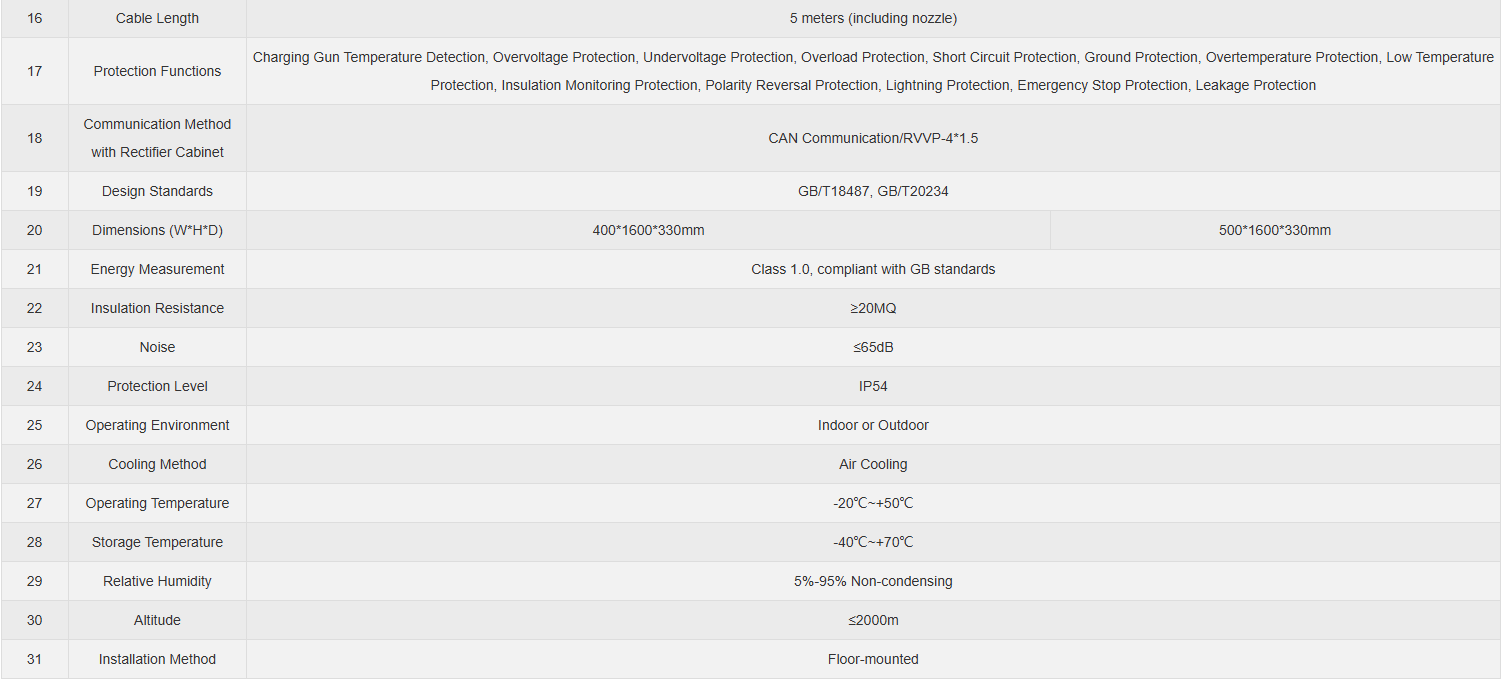Select the Indoor or Outdoor value cell
Viewport: 1504px width, 685px height.
point(873,425)
